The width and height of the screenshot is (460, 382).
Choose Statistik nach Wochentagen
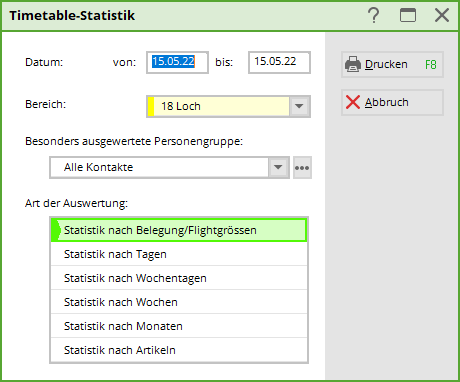(179, 278)
